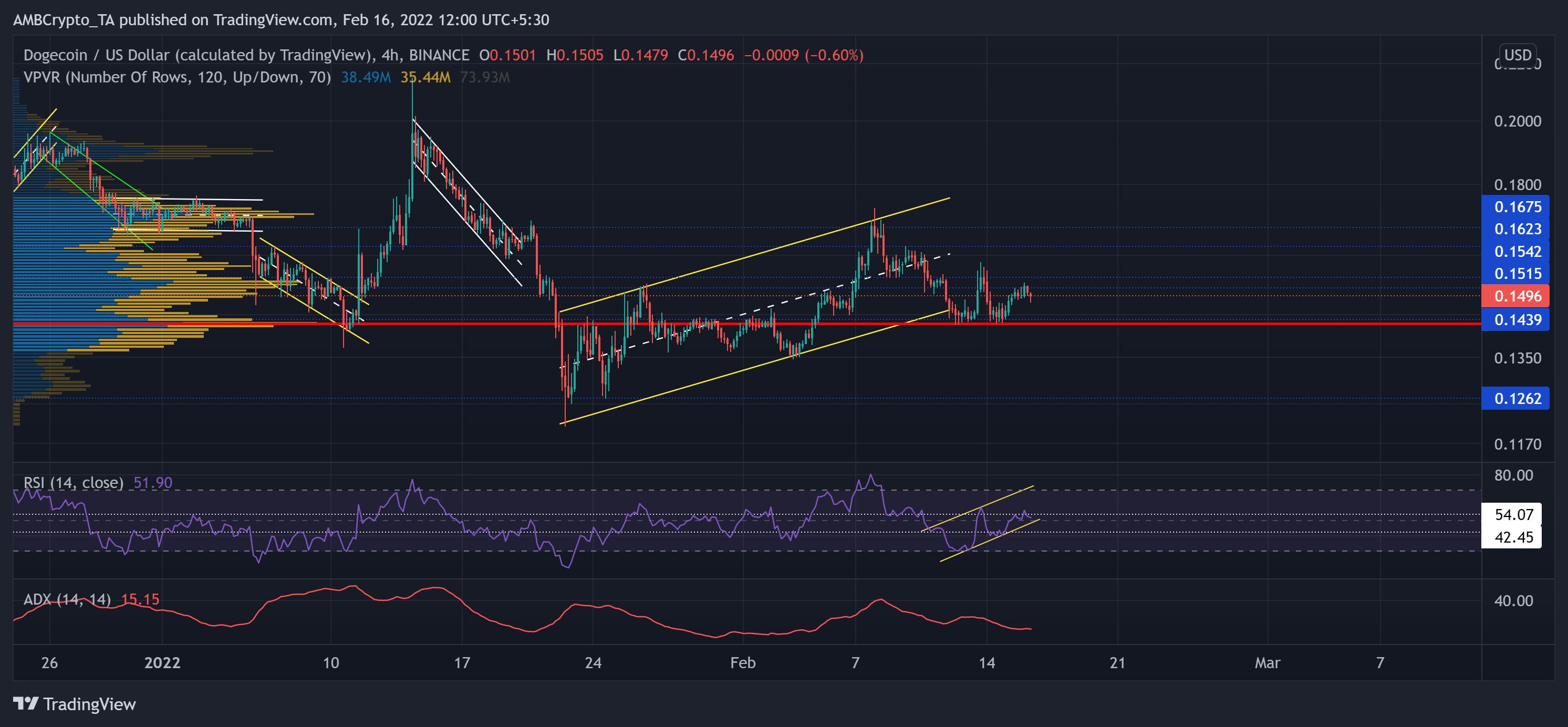
Task: Click the 14 date on time axis
Action: click(987, 662)
